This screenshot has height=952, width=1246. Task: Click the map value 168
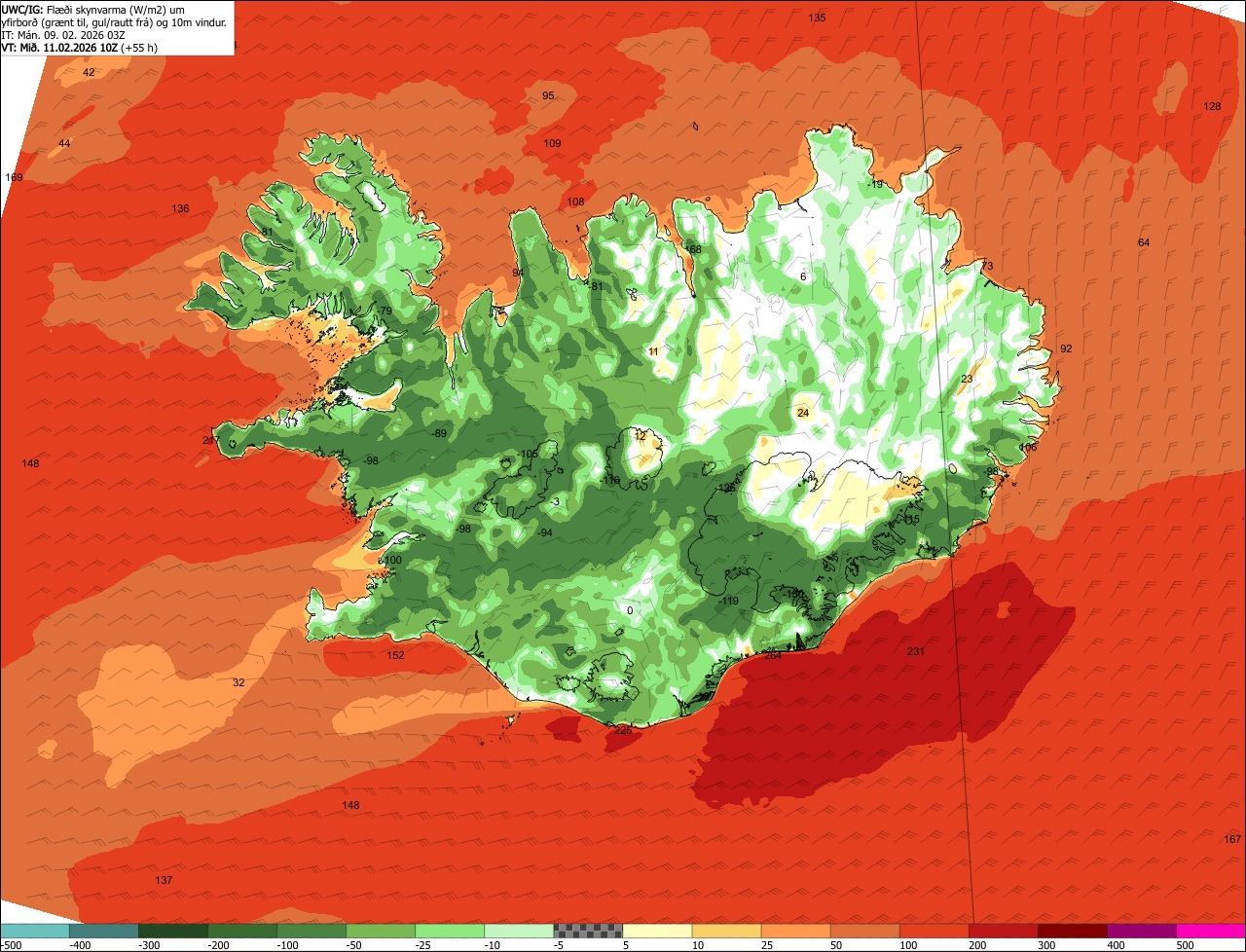tap(693, 250)
